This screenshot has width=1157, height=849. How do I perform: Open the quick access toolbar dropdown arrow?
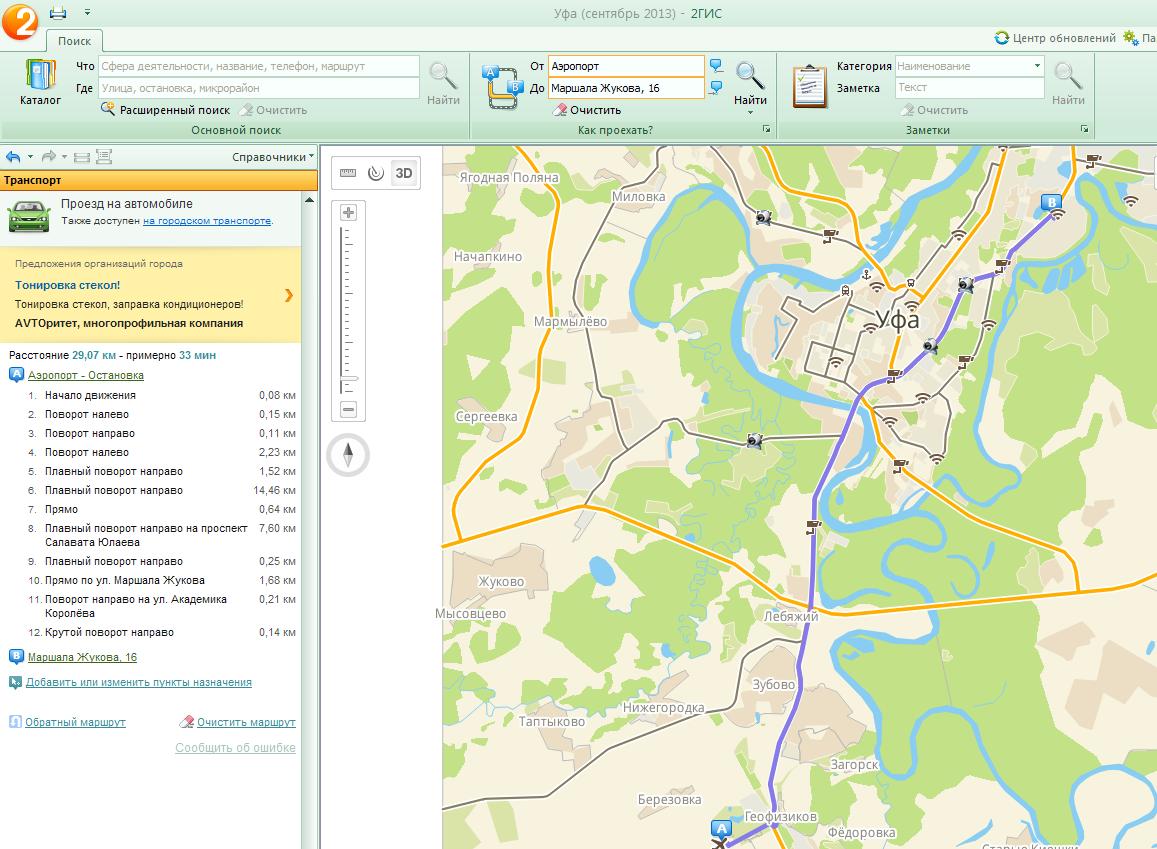(x=87, y=13)
